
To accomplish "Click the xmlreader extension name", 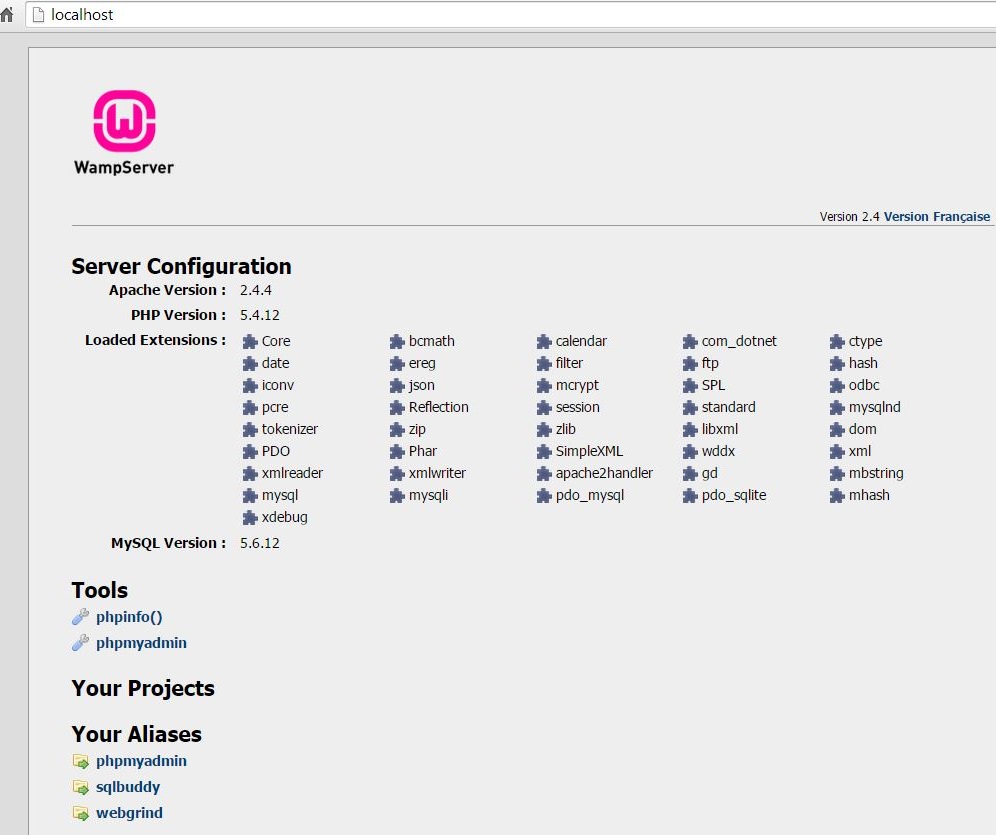I will click(292, 473).
